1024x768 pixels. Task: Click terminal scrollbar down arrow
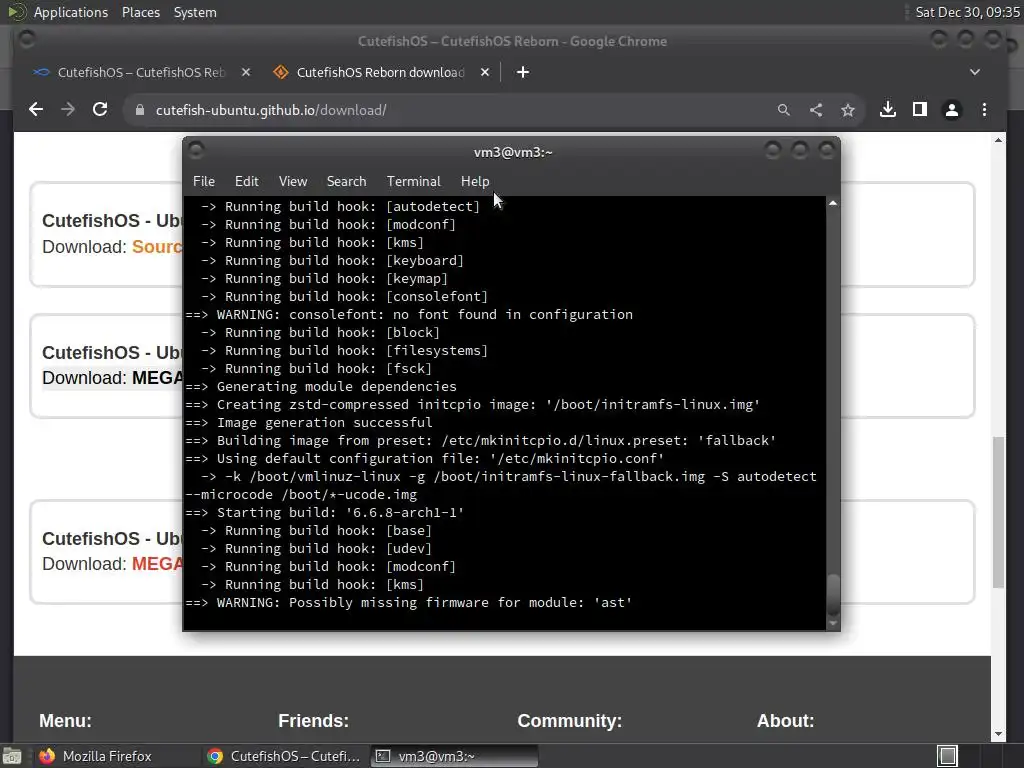(x=833, y=624)
